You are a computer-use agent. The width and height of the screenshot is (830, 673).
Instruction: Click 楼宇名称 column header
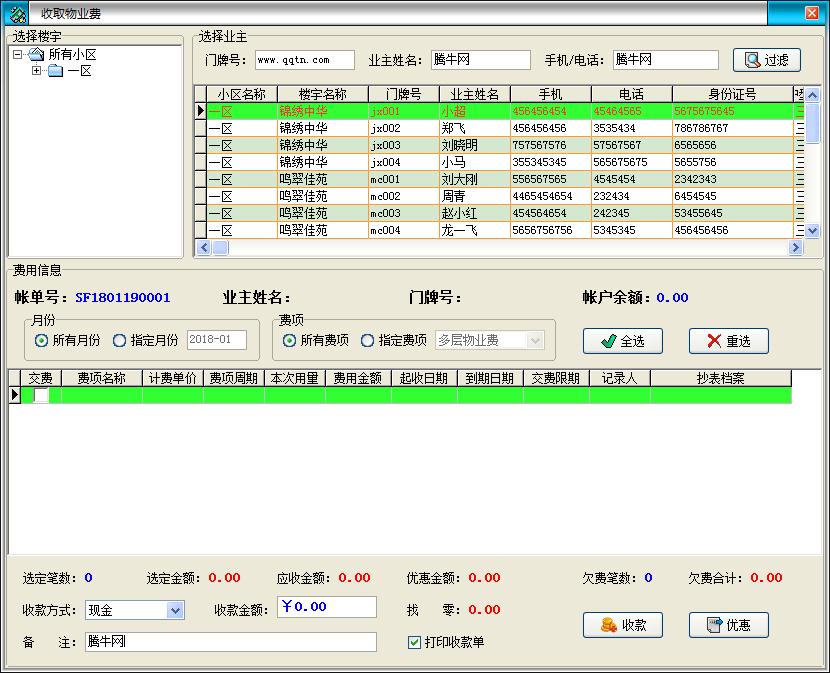[322, 94]
